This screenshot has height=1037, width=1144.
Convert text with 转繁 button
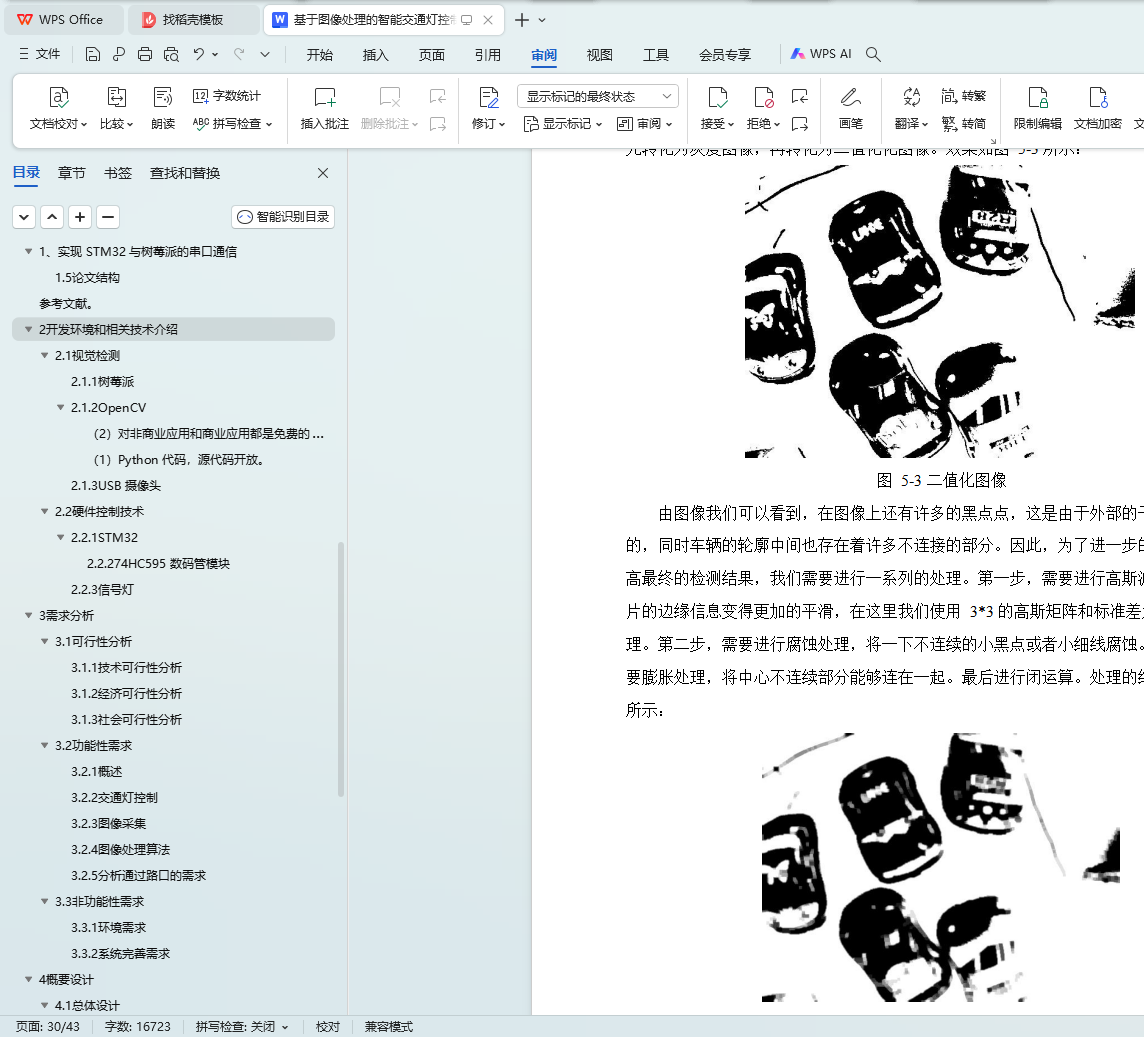(x=964, y=96)
